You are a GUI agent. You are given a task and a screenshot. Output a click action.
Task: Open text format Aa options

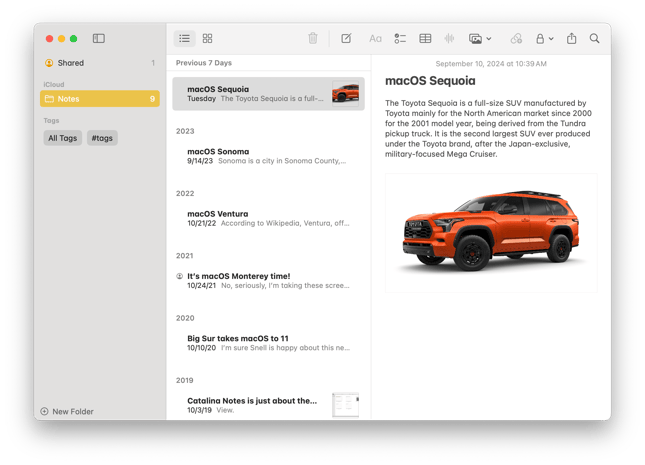point(375,39)
